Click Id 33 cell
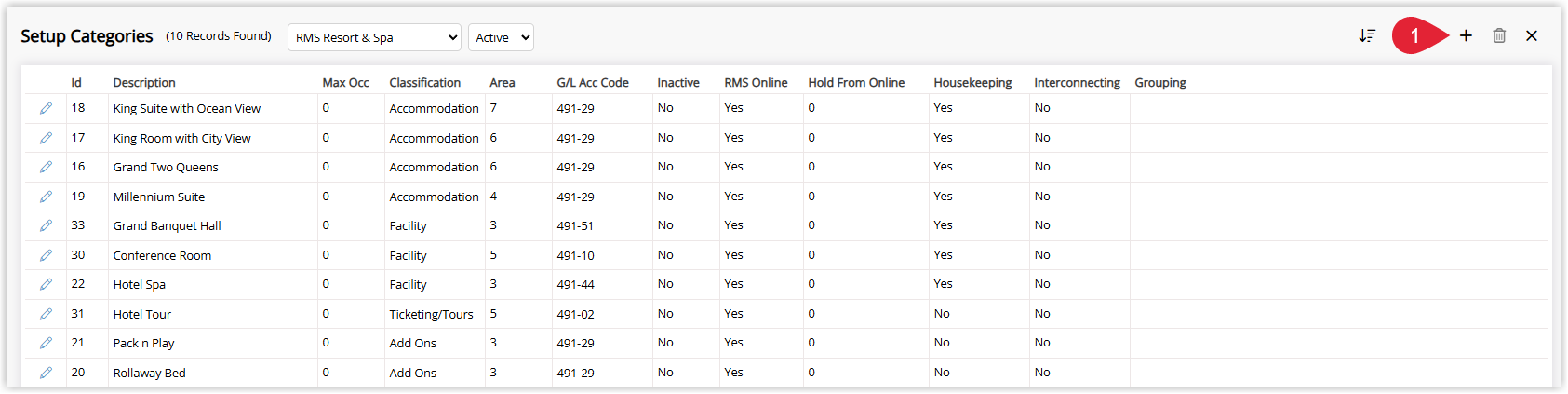 click(78, 225)
